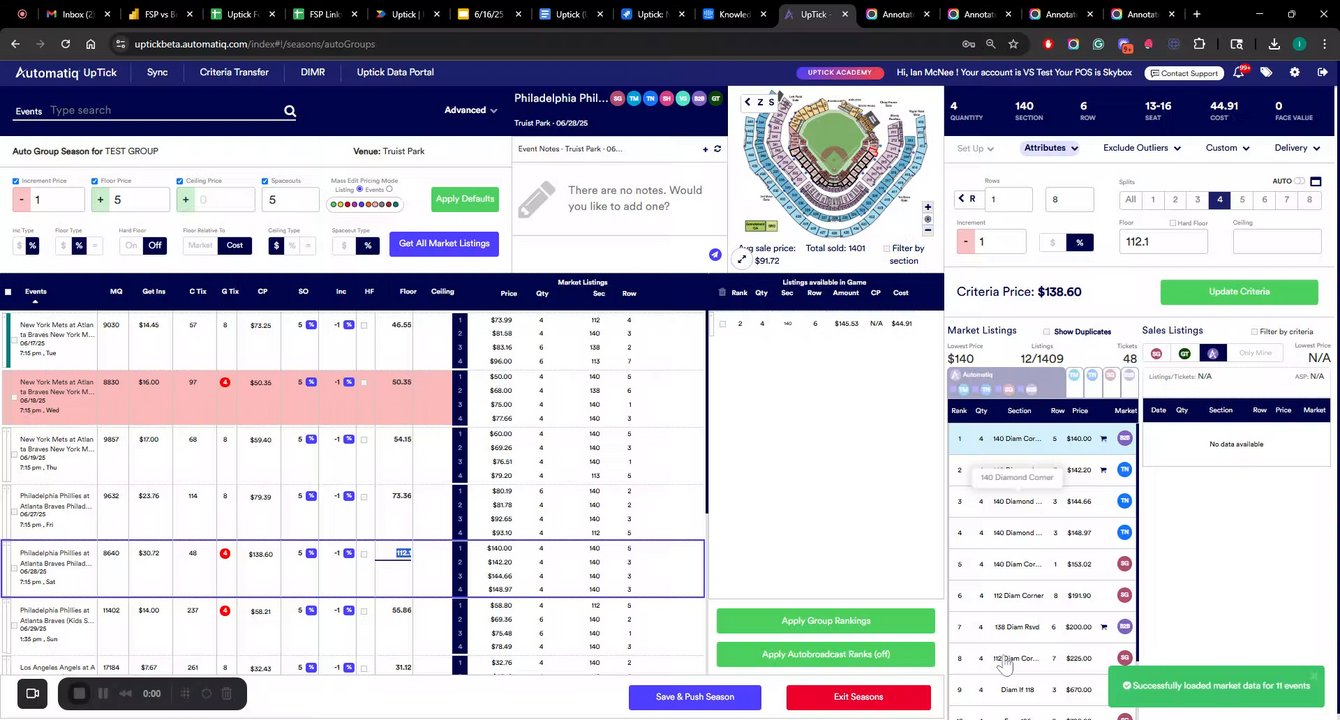Open Criteria Transfer in the top menu

234,72
